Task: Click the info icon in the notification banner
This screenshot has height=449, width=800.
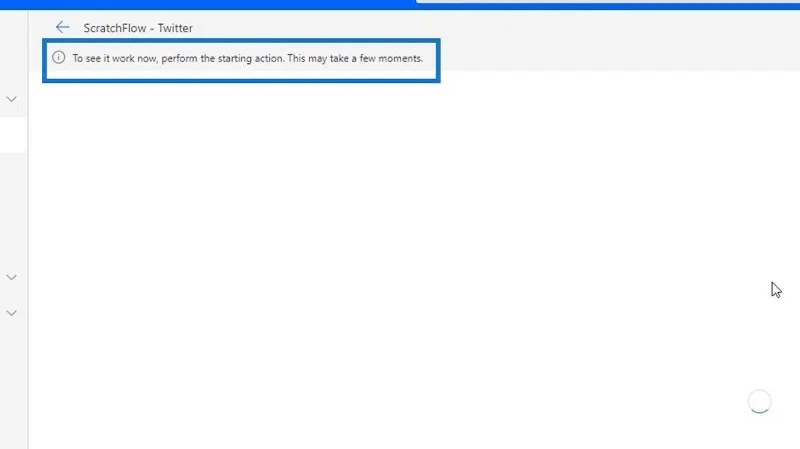Action: 59,58
